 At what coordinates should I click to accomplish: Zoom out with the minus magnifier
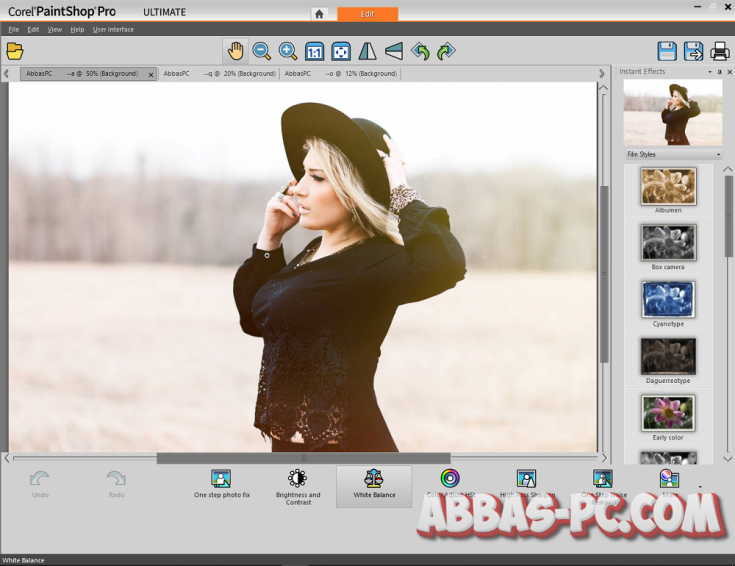click(261, 51)
